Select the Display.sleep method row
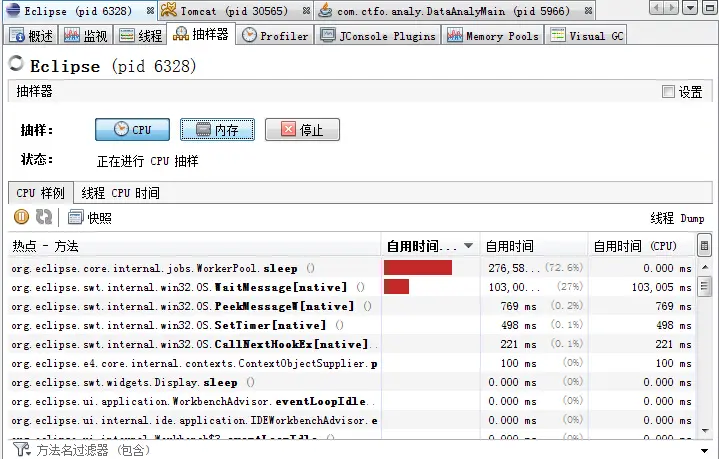The height and width of the screenshot is (459, 719). tap(352, 382)
